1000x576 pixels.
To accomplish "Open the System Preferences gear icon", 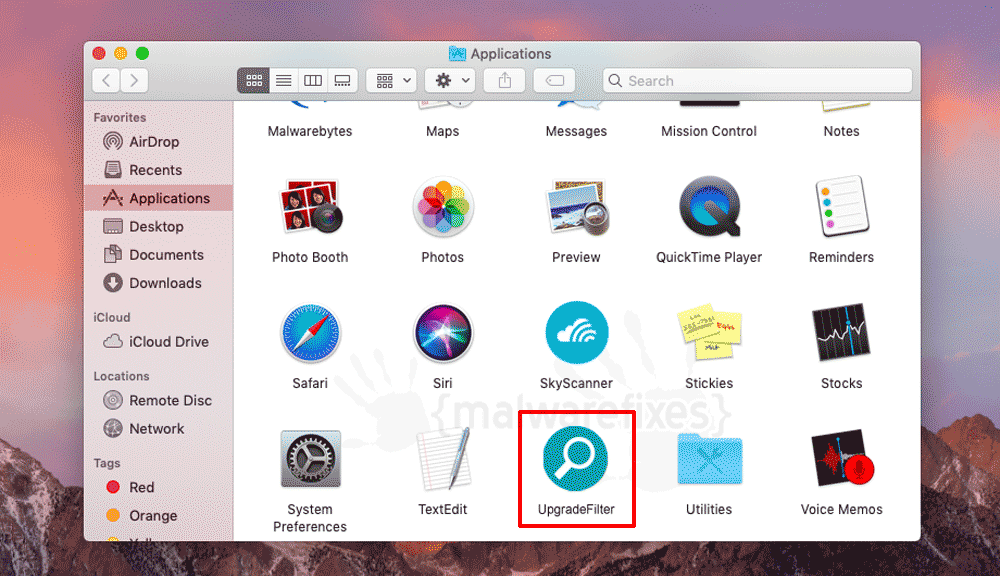I will pyautogui.click(x=311, y=459).
